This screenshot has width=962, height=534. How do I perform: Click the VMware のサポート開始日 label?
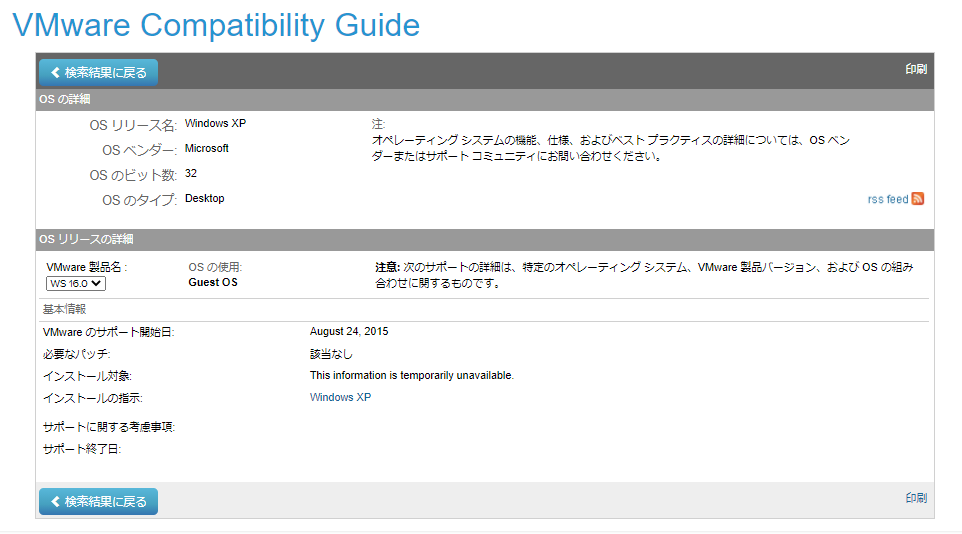[109, 332]
